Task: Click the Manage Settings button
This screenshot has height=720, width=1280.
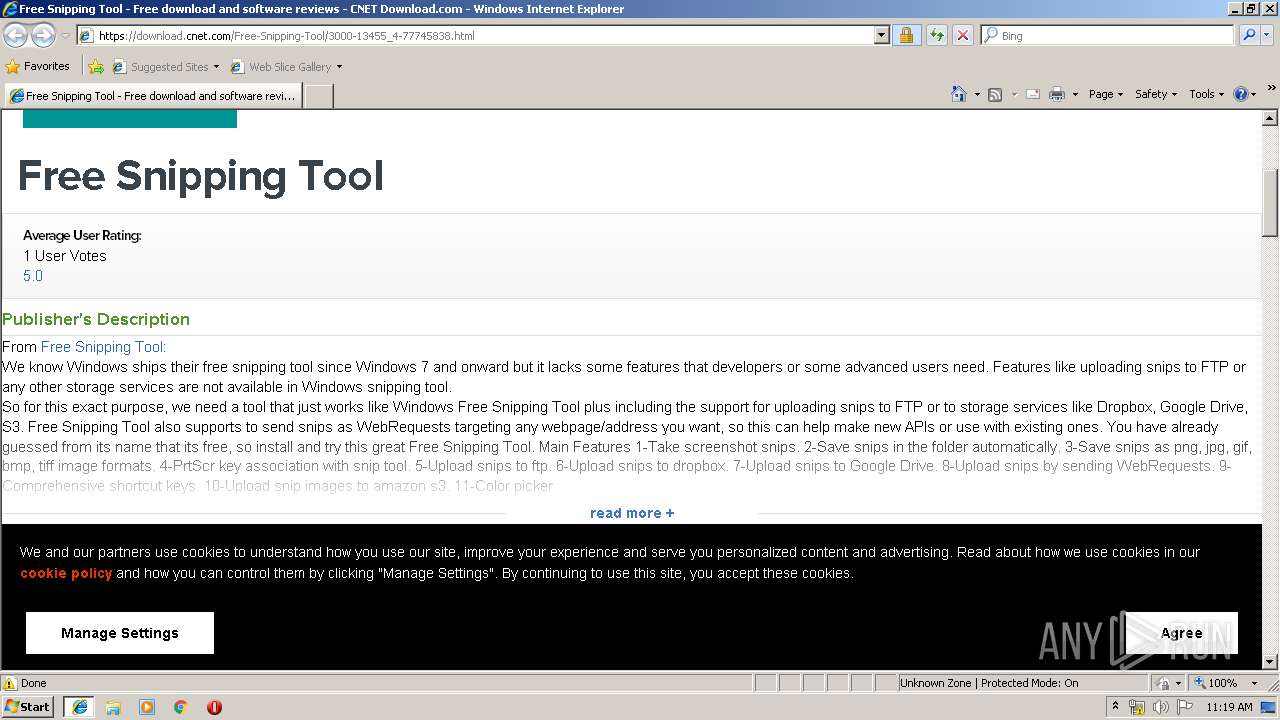Action: pyautogui.click(x=120, y=633)
